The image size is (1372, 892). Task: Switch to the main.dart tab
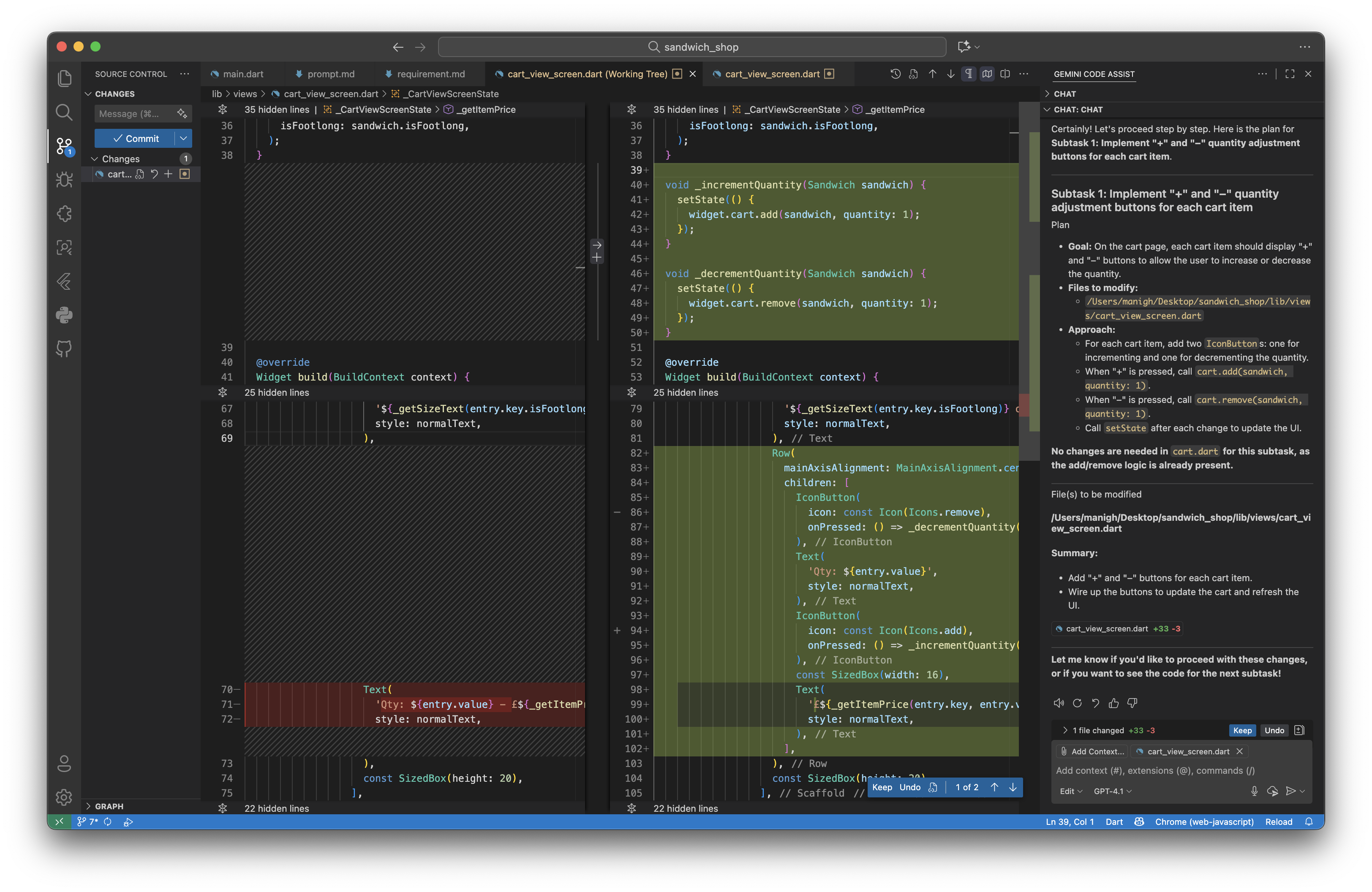pos(243,74)
